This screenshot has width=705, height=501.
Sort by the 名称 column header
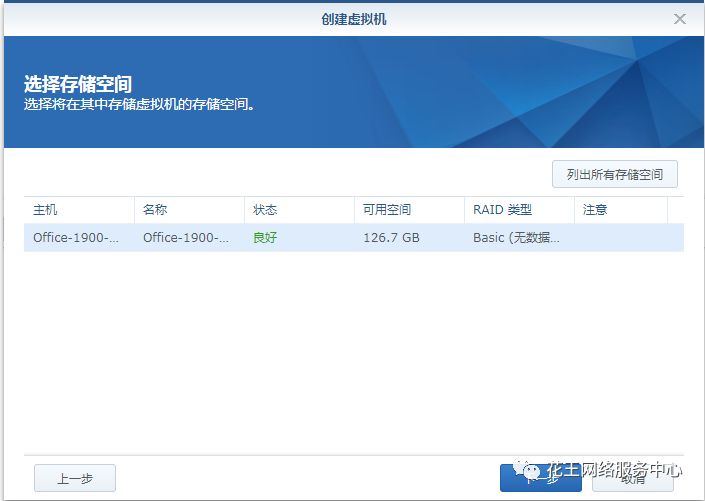[x=155, y=210]
